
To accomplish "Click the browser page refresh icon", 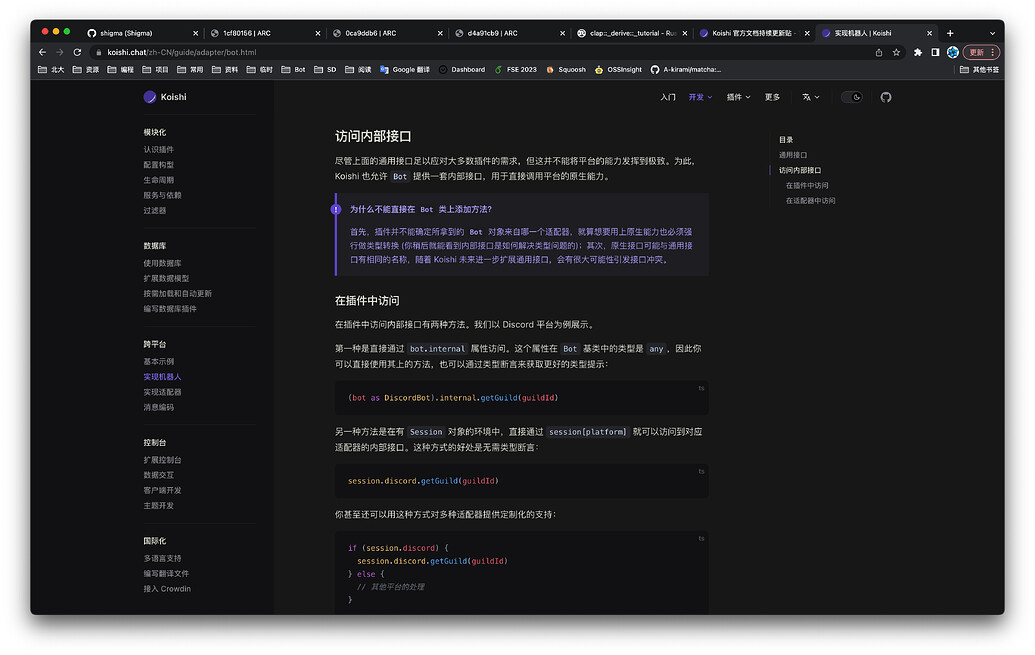I will (77, 51).
